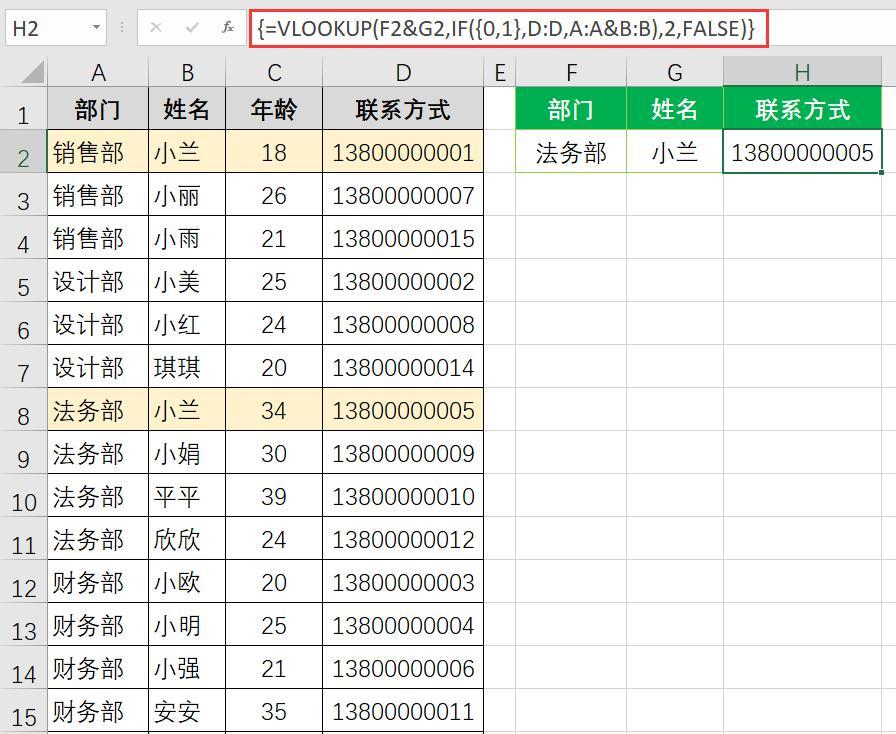The image size is (896, 734).
Task: Click the Enter checkmark formula icon
Action: (192, 27)
